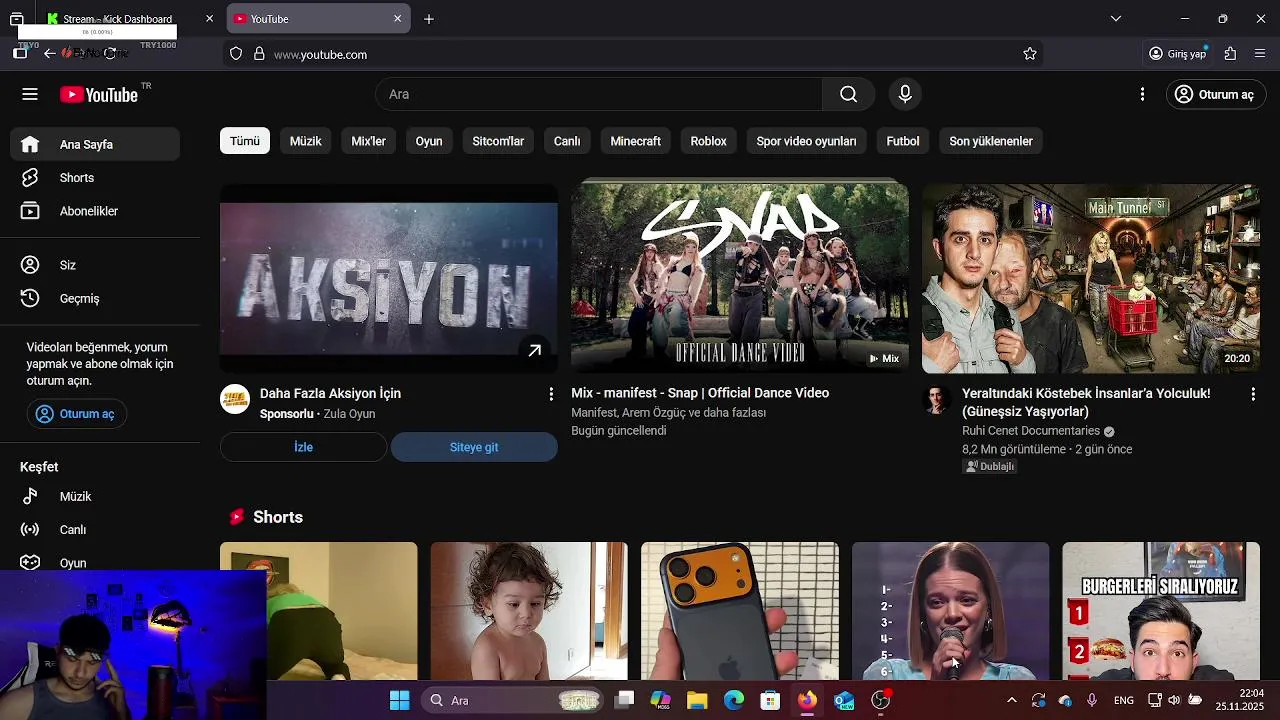Click the YouTube Ara search field
Screen dimensions: 1280x720
point(599,94)
